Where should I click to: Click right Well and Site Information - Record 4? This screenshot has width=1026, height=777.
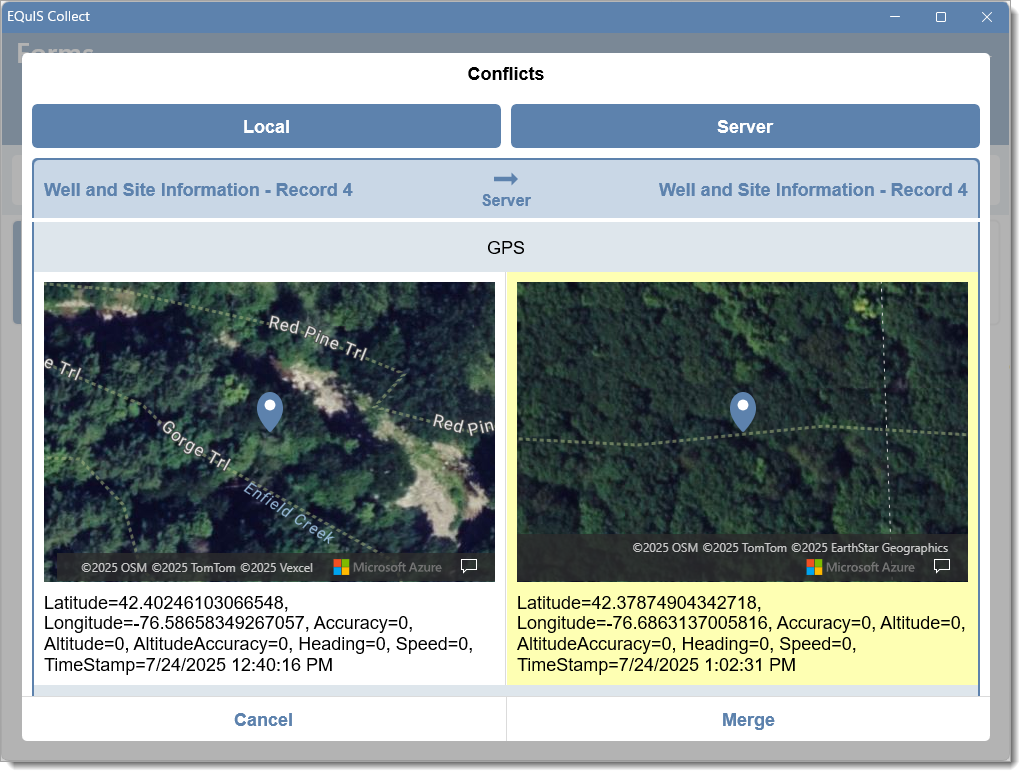813,190
